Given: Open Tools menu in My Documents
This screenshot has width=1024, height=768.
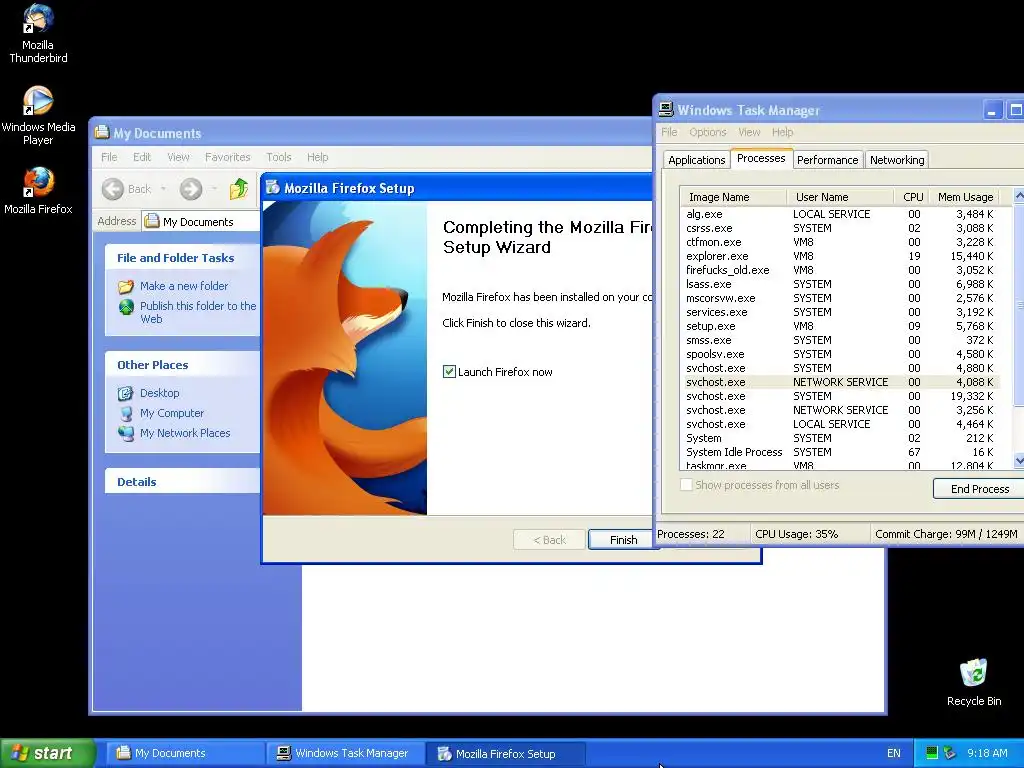Looking at the screenshot, I should click(279, 157).
